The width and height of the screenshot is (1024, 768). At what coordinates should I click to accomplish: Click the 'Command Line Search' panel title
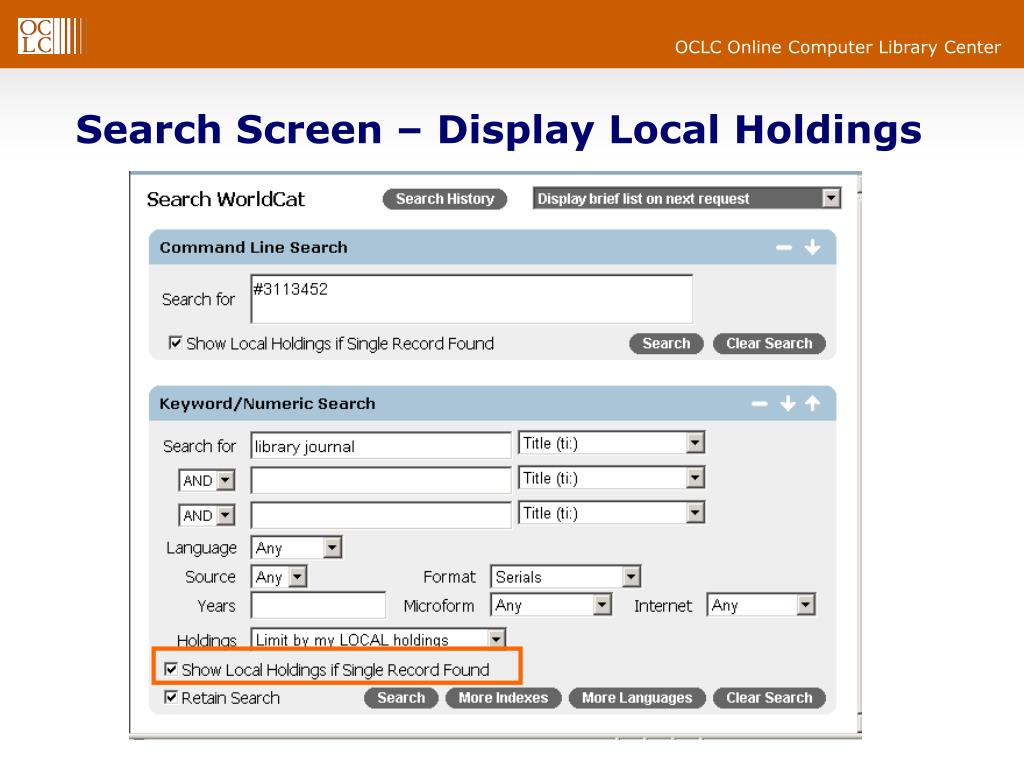253,248
